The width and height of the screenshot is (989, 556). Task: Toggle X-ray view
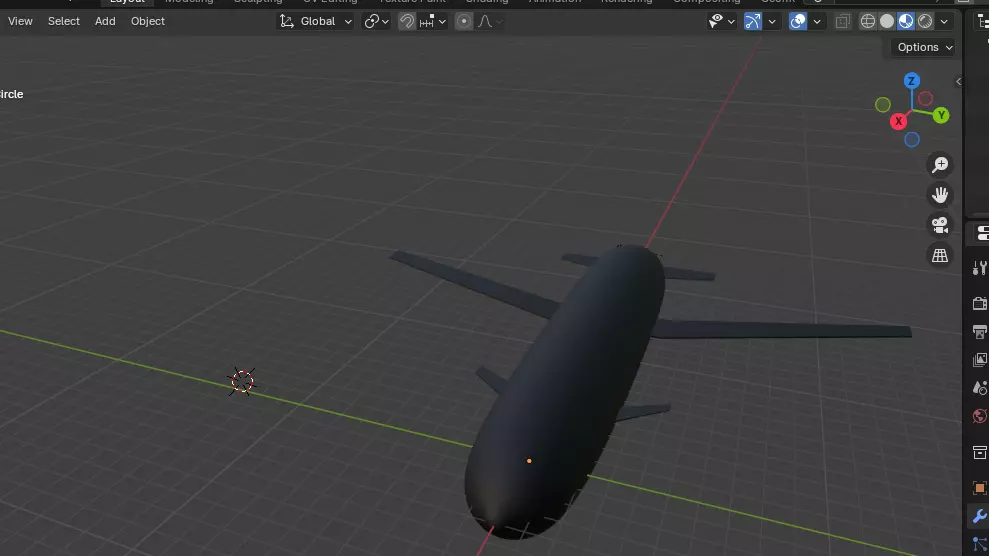click(843, 21)
